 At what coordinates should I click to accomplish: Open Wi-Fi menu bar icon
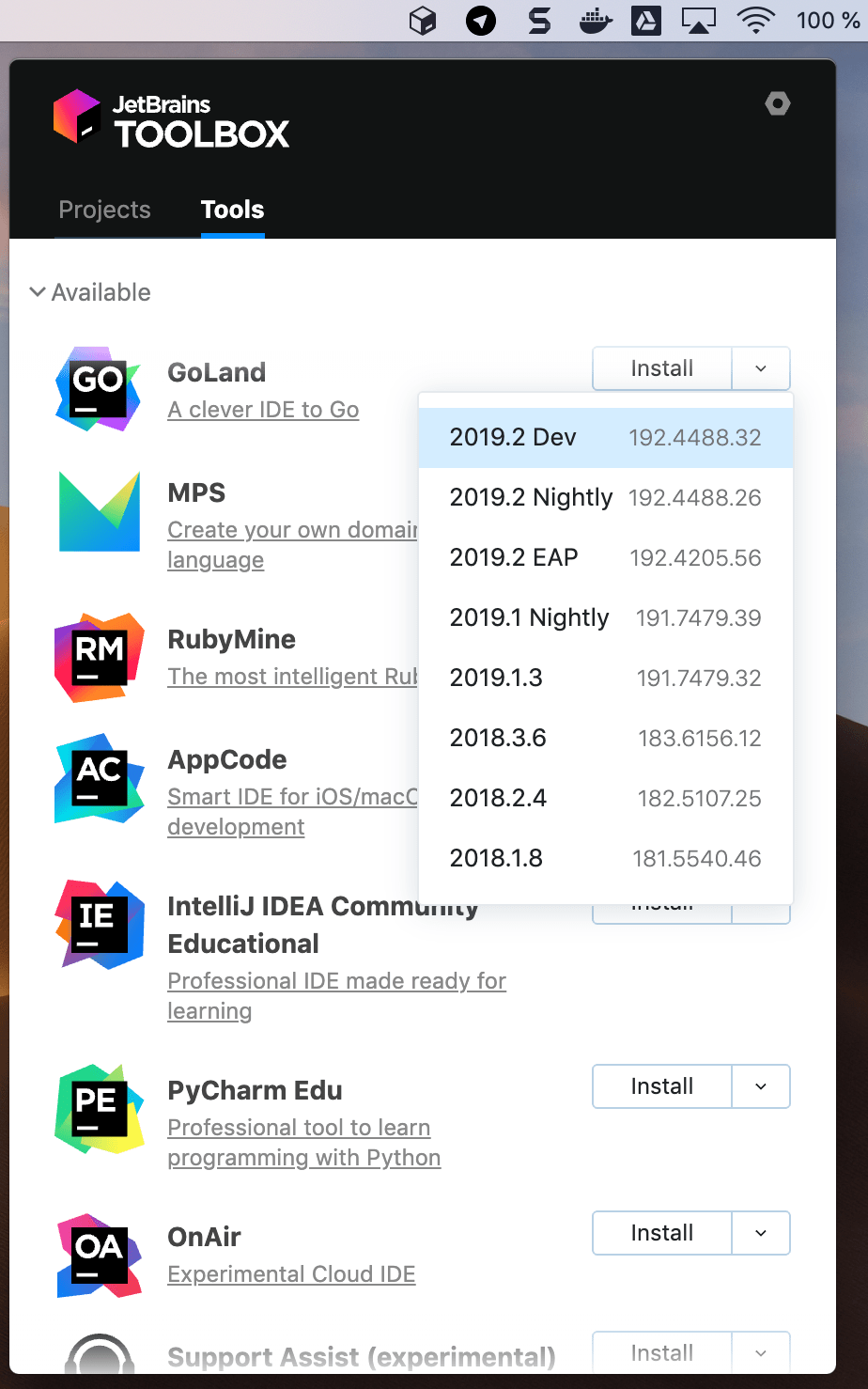[756, 20]
